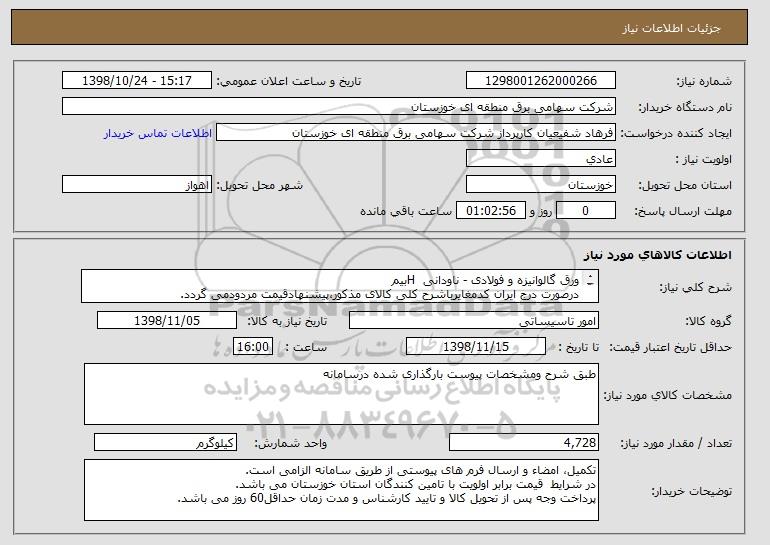Screen dimensions: 770x545
Task: Select the goods group field امور تاسیساتی
Action: [x=473, y=321]
